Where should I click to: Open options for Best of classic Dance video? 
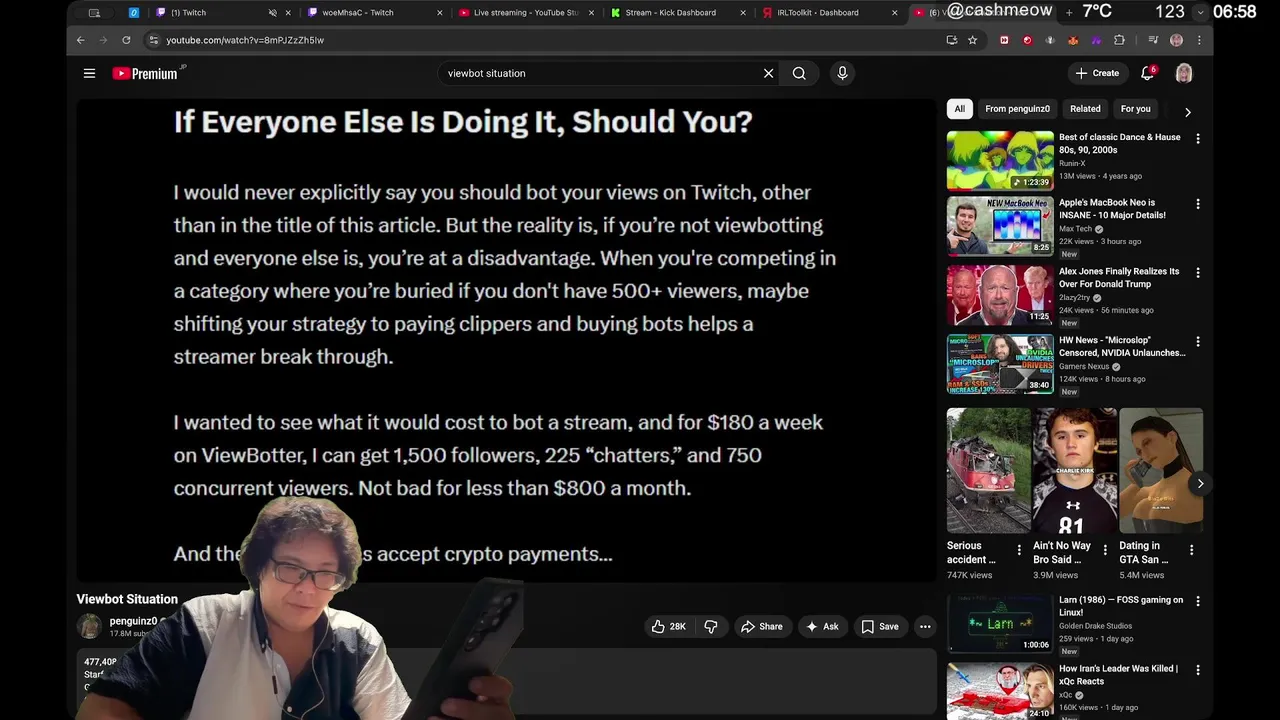tap(1198, 138)
